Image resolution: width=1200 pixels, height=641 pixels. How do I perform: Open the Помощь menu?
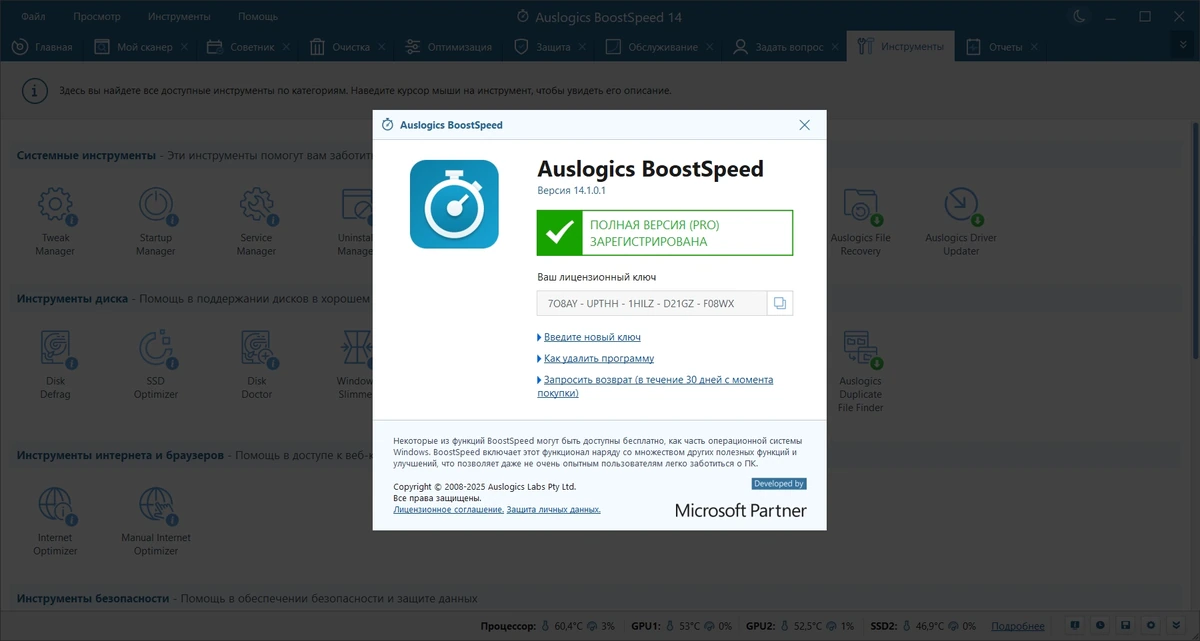258,17
